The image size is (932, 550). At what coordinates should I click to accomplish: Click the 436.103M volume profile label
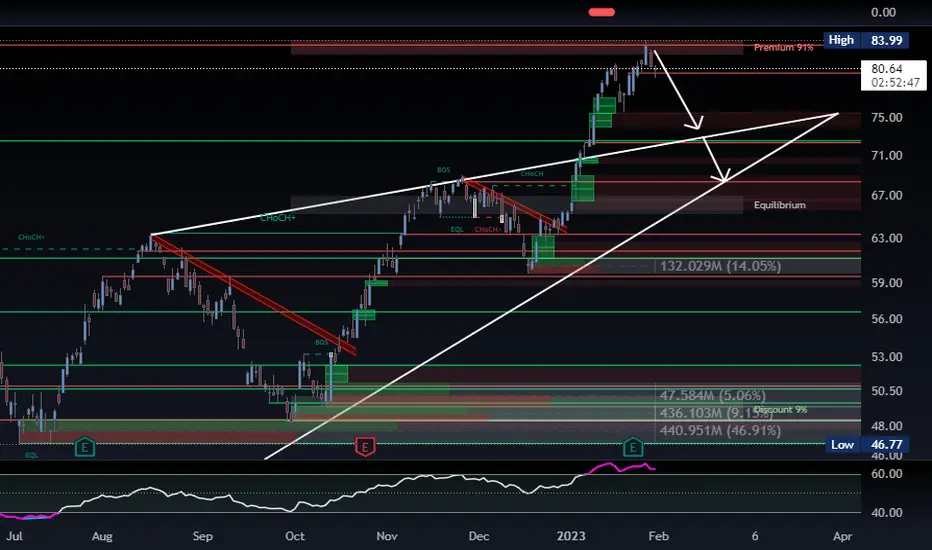(716, 413)
